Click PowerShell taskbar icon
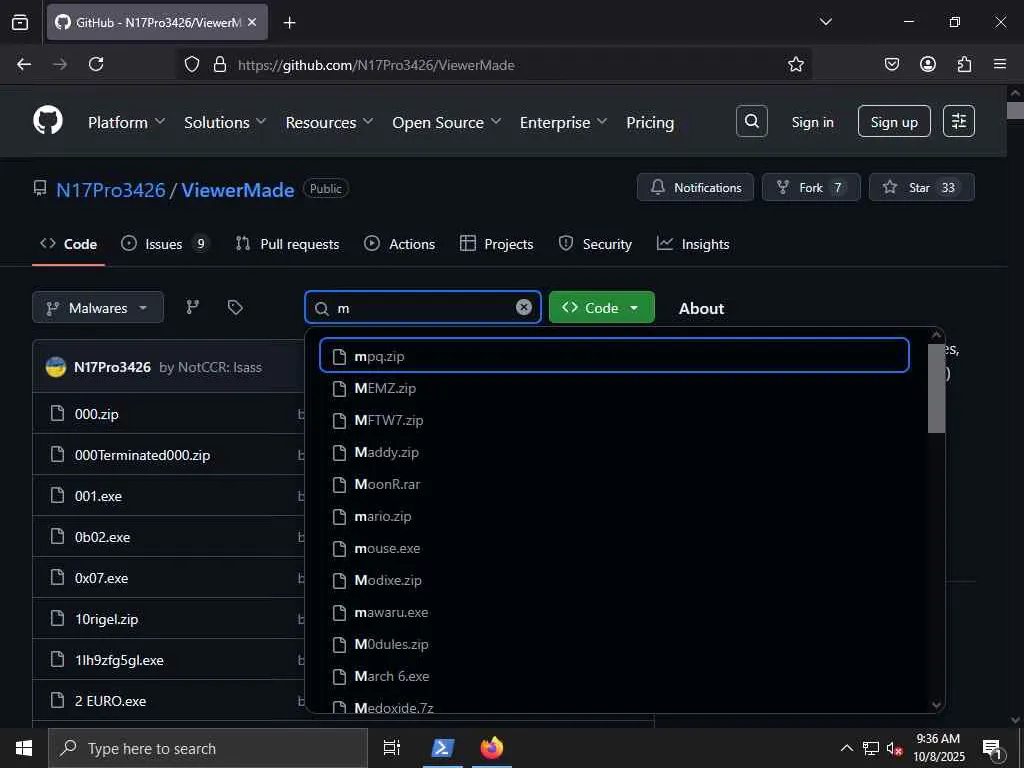The height and width of the screenshot is (768, 1024). (442, 748)
